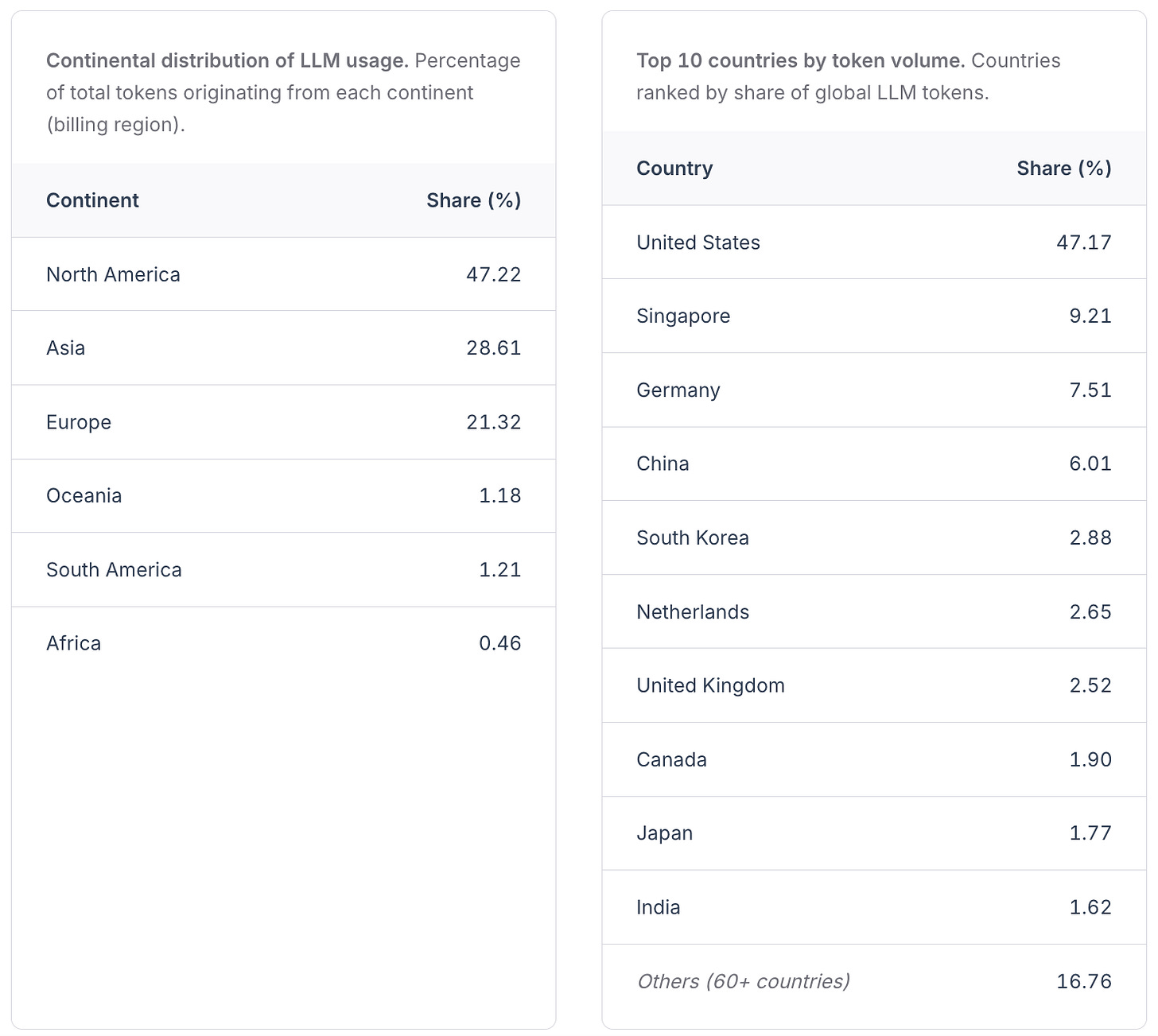Viewport: 1158px width, 1036px height.
Task: Click the Africa share value 0.46
Action: point(499,643)
